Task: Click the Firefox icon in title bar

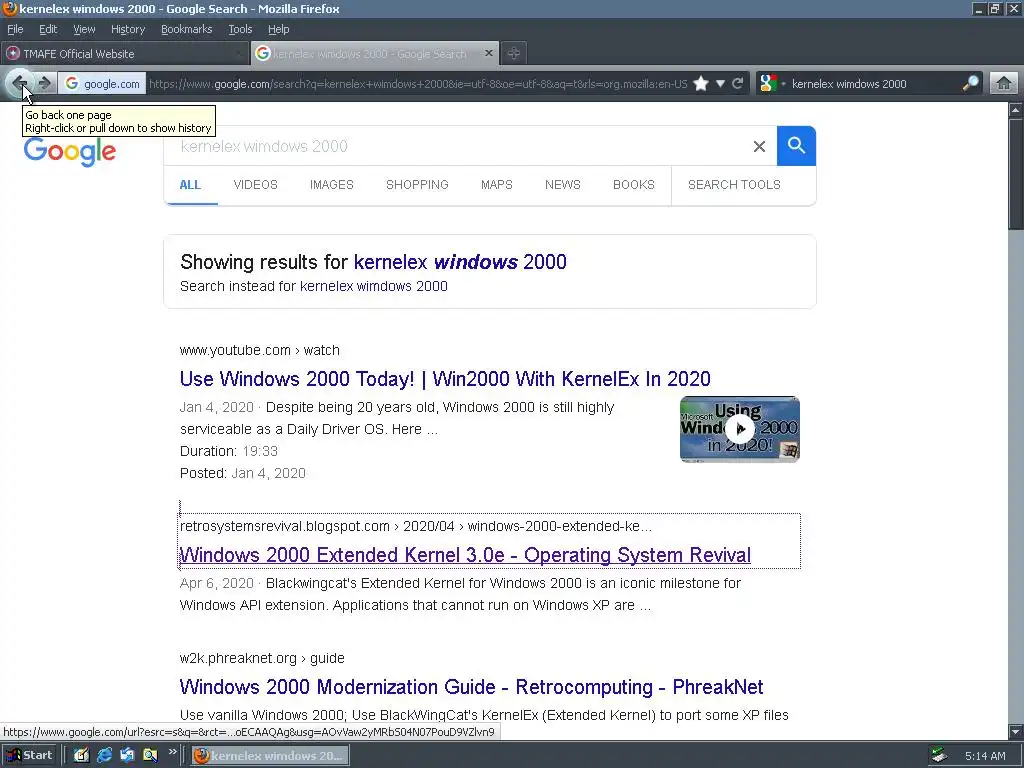Action: 9,8
